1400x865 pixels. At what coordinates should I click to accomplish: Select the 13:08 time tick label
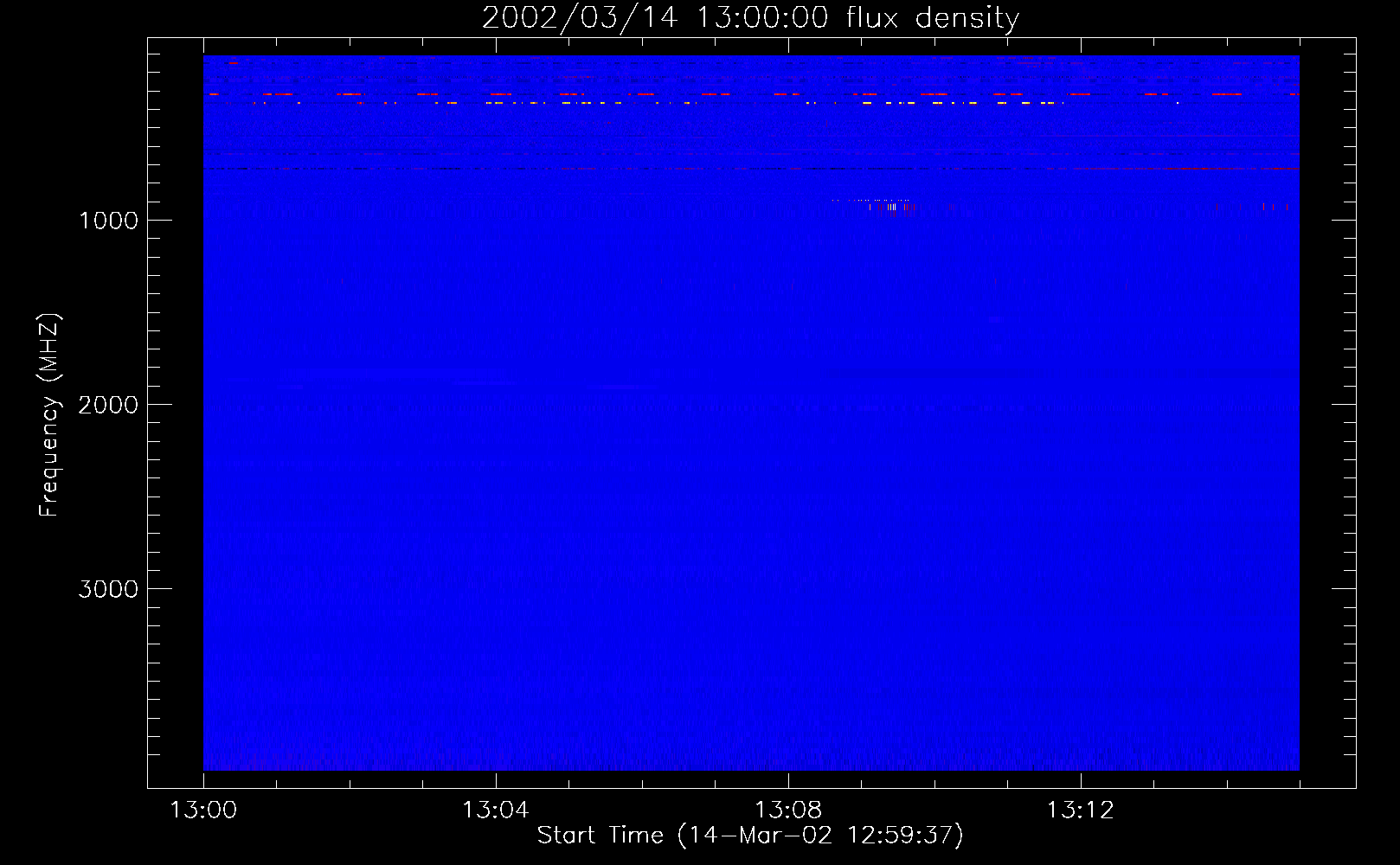(788, 811)
